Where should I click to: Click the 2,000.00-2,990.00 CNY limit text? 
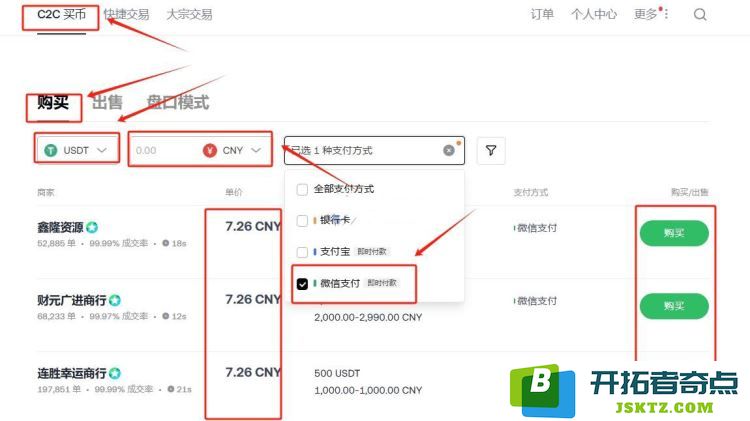tap(368, 317)
